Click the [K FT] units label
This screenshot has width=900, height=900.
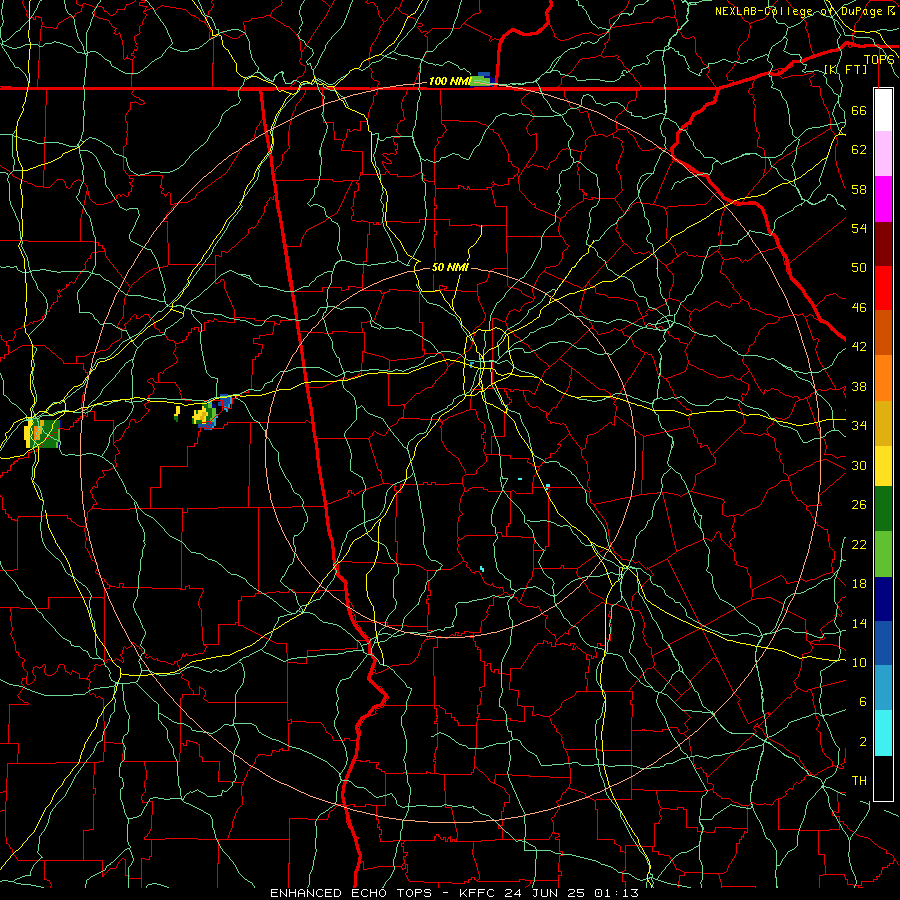pos(845,69)
